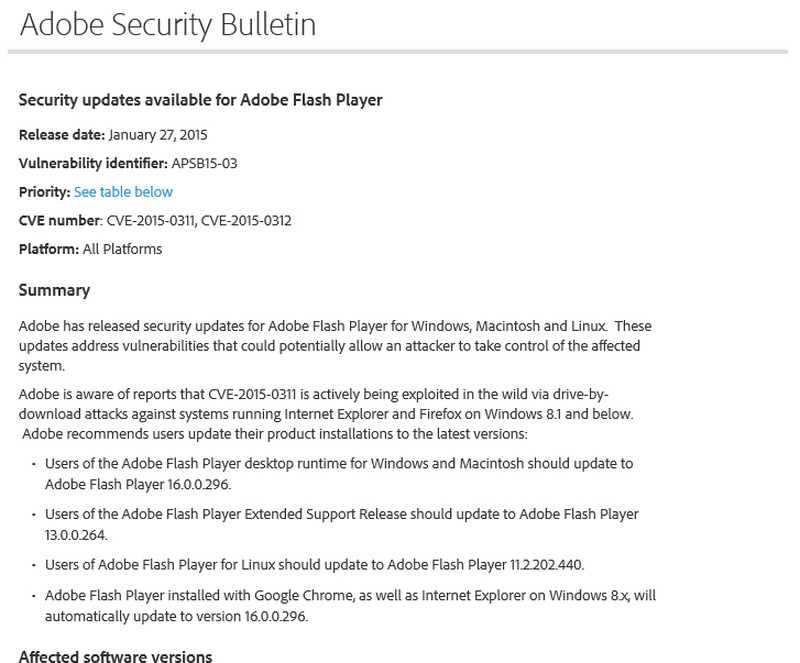
Task: Click the CVE-2015-0312 number text
Action: point(246,220)
